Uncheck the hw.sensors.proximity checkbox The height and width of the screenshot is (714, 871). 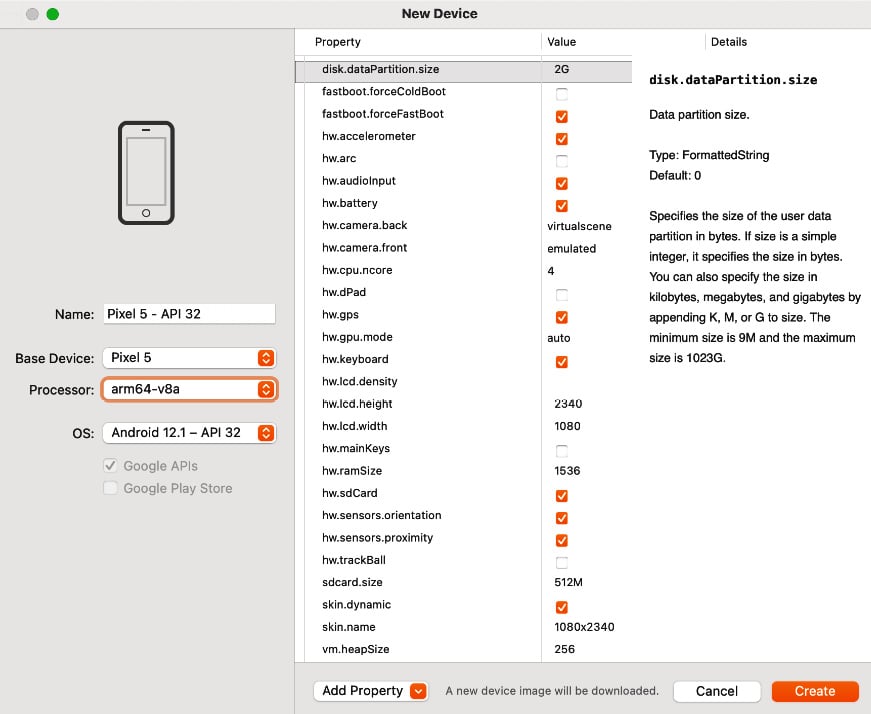[562, 540]
